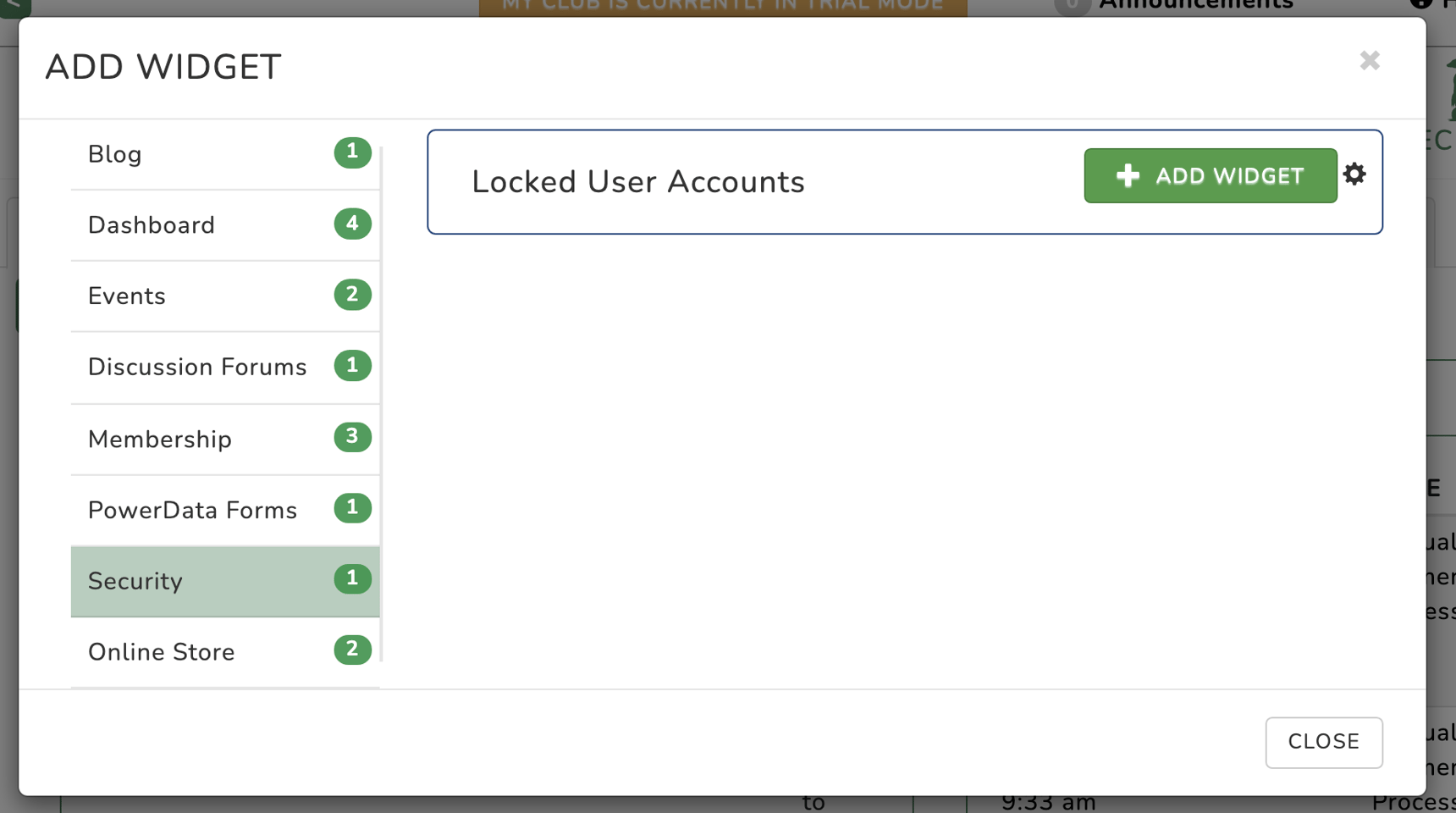Dismiss the dialog with the X icon
This screenshot has height=813, width=1456.
pos(1370,60)
